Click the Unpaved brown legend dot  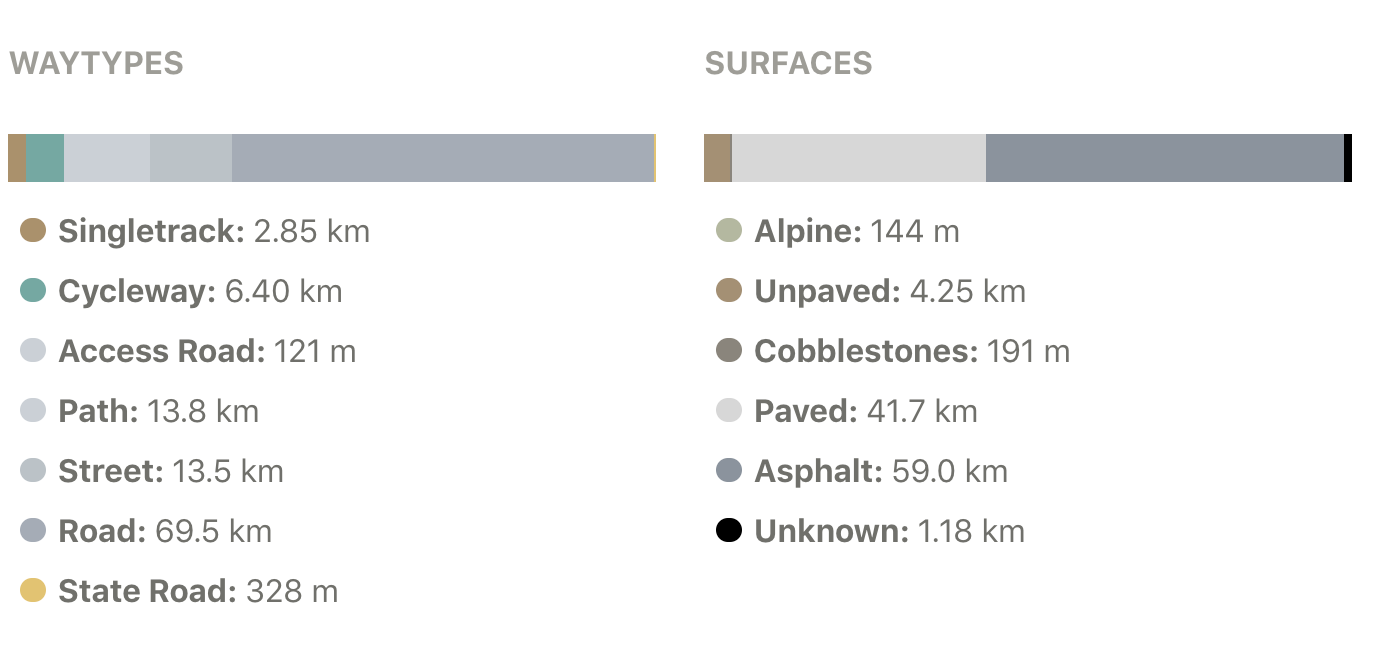pos(729,291)
